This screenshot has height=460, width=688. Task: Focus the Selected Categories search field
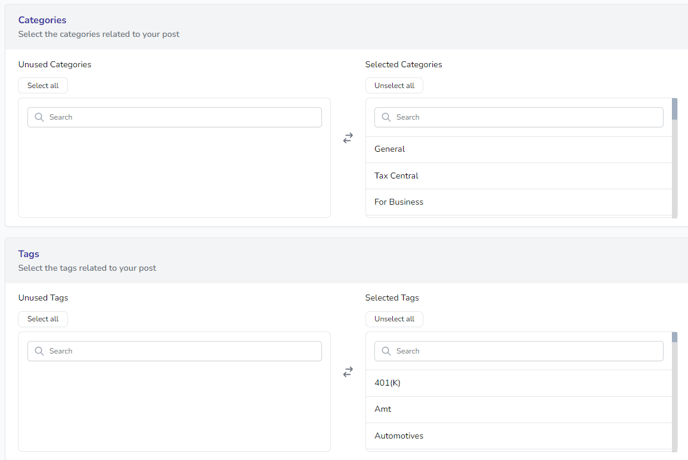[525, 117]
